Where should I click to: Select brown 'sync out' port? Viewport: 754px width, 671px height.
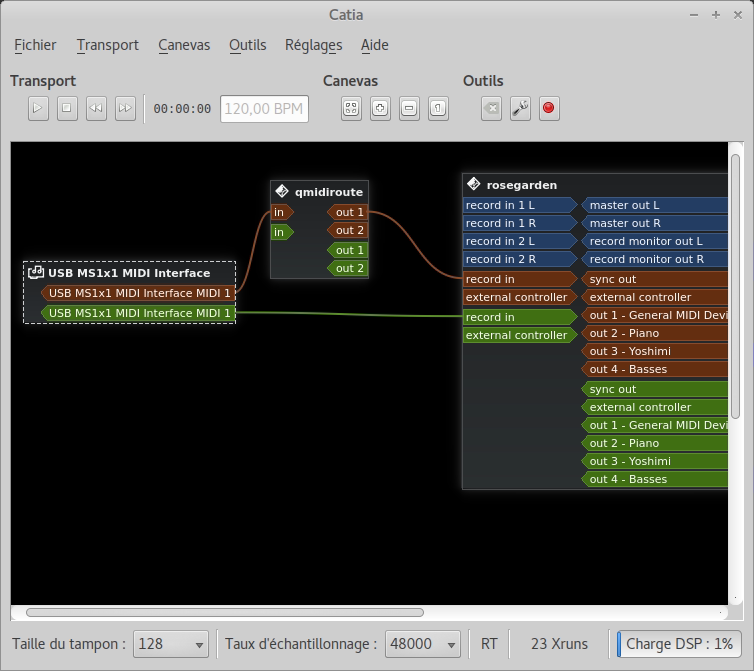click(655, 279)
